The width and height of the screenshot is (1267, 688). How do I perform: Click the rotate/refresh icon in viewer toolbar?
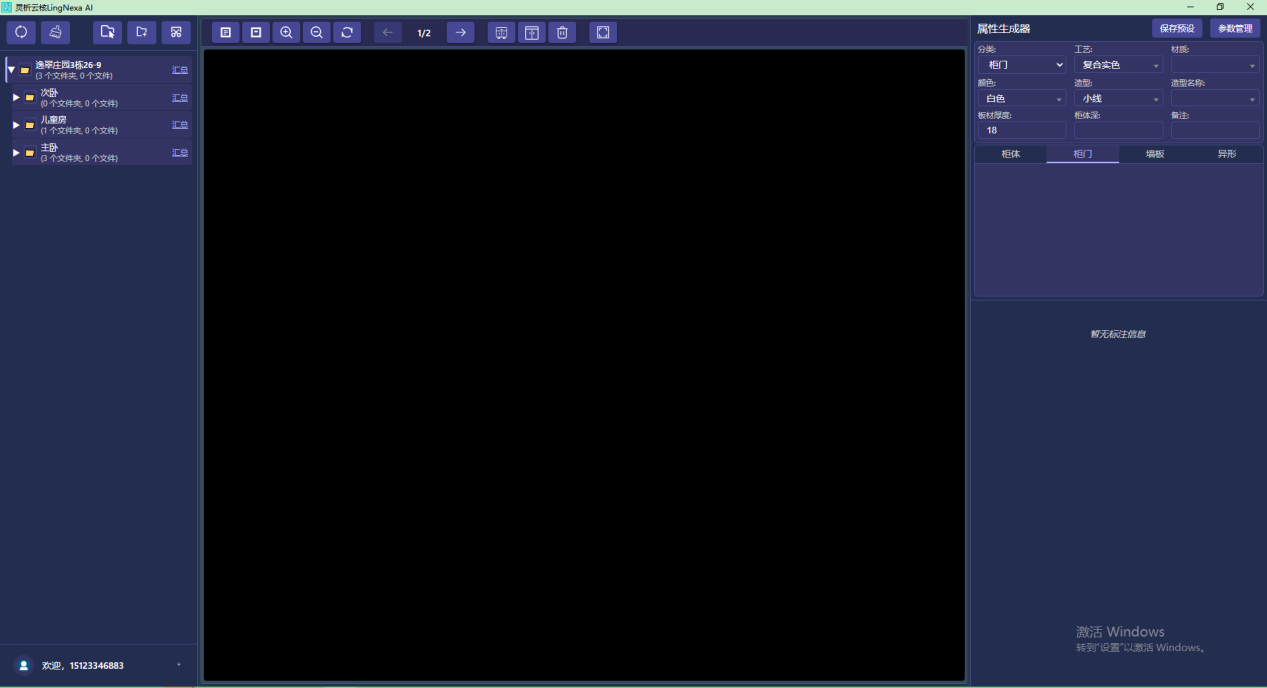(x=347, y=33)
